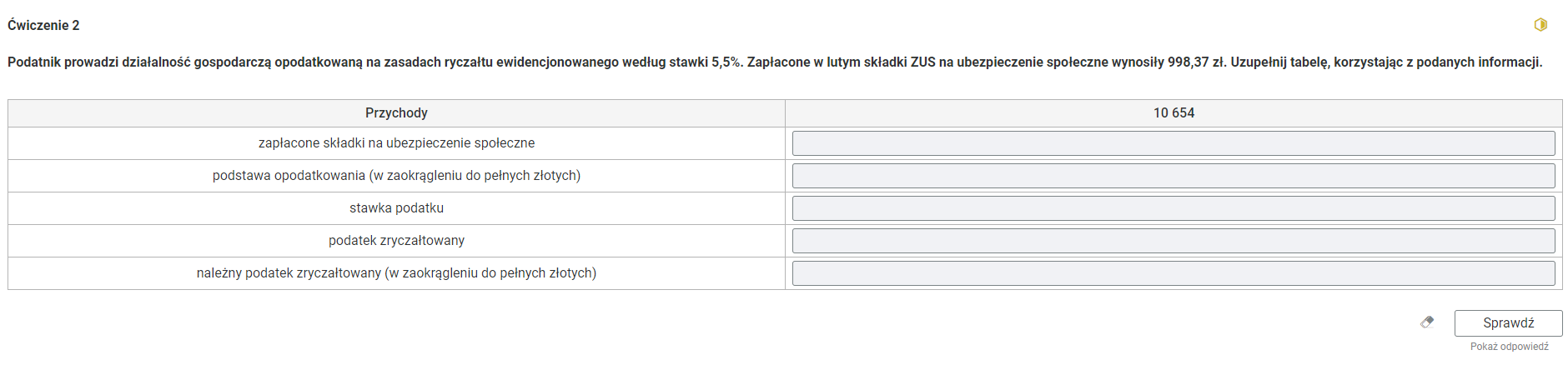
Task: Focus the podstawa opodatkowania input field
Action: [x=1173, y=176]
